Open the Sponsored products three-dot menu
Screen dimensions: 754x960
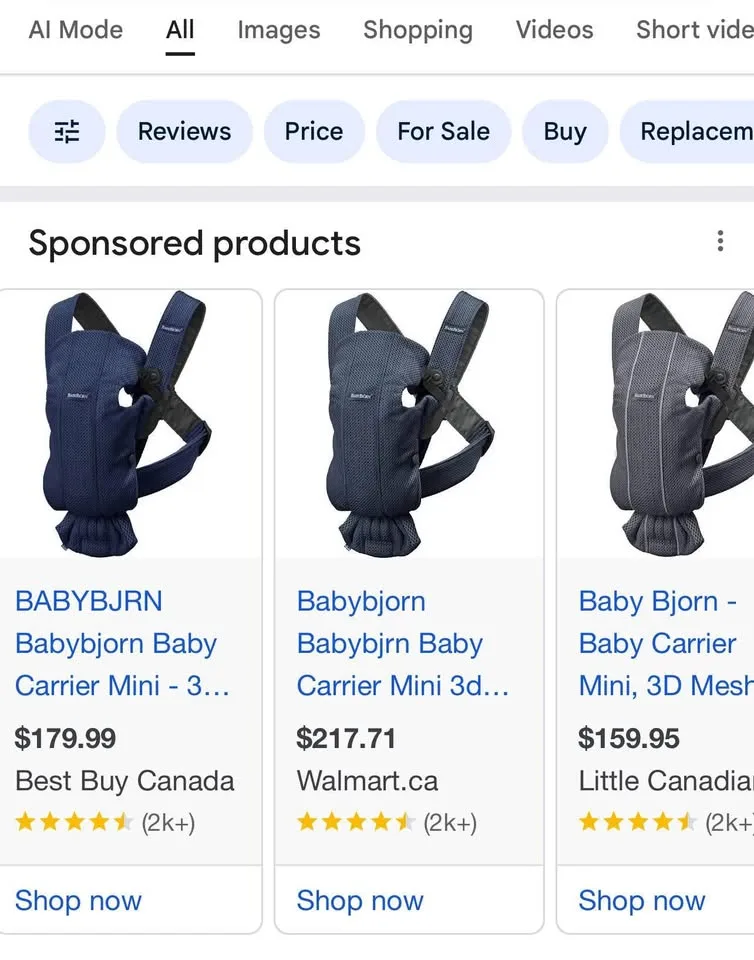tap(720, 241)
